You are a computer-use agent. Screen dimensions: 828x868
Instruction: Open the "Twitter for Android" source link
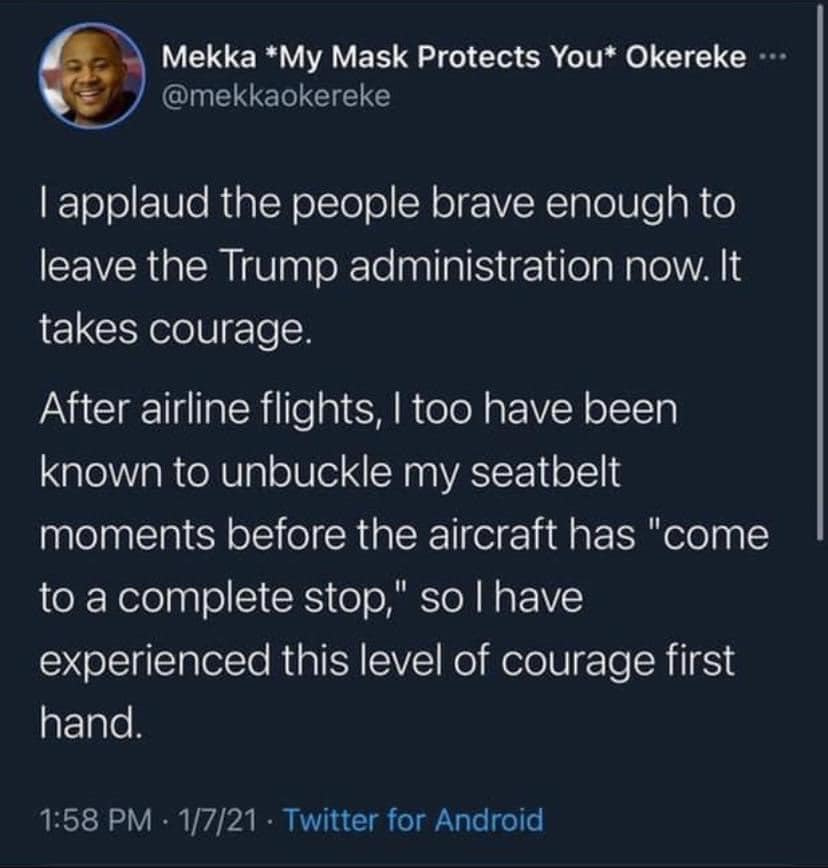[x=414, y=821]
